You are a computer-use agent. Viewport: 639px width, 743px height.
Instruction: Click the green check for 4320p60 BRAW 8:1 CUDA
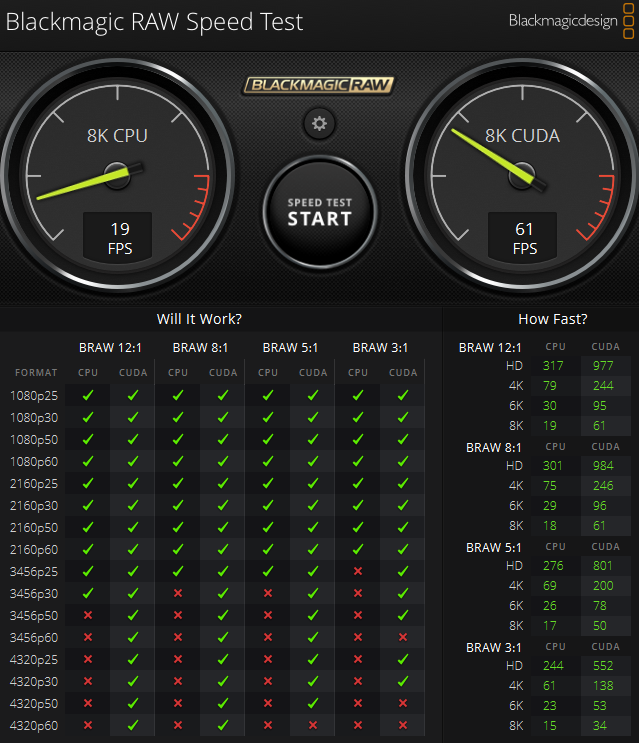tap(223, 725)
